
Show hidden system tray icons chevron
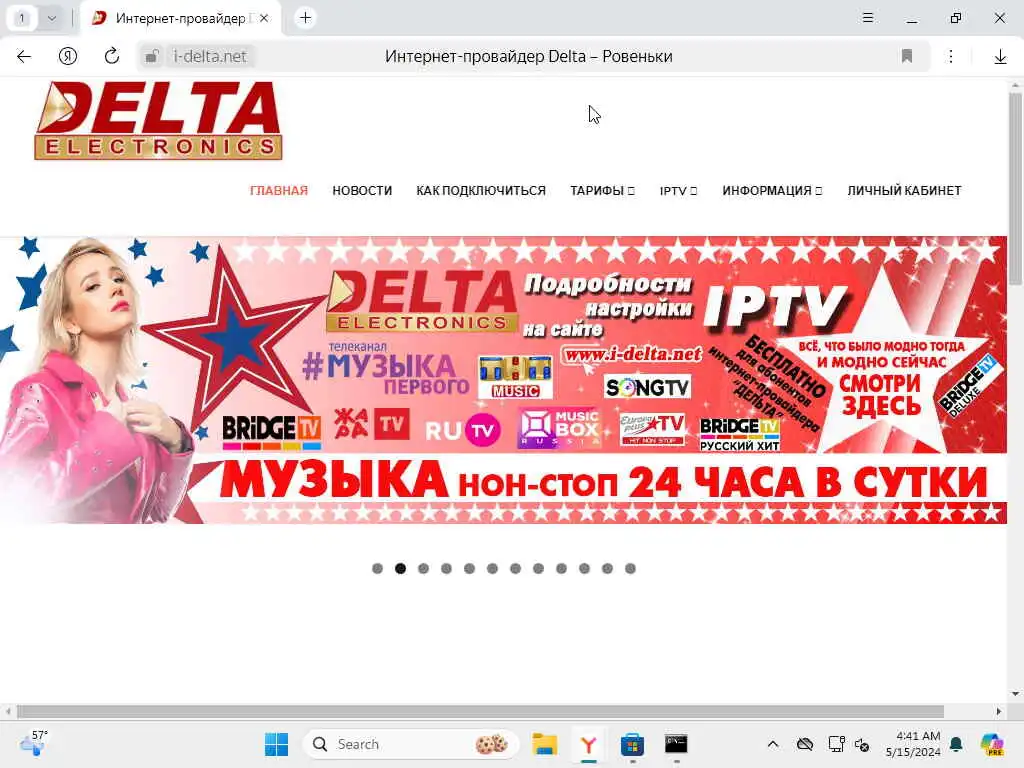pos(773,744)
